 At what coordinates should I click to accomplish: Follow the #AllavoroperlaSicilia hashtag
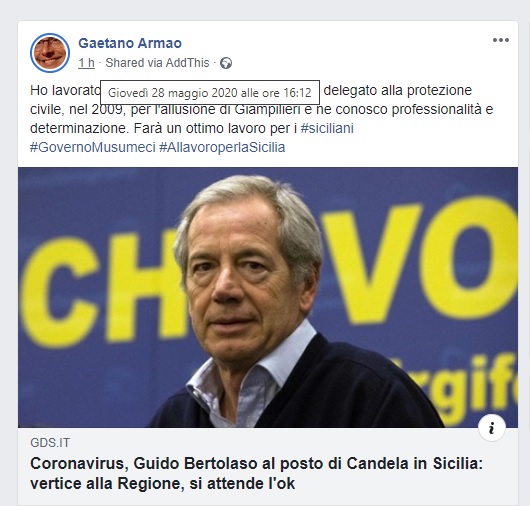pos(222,147)
